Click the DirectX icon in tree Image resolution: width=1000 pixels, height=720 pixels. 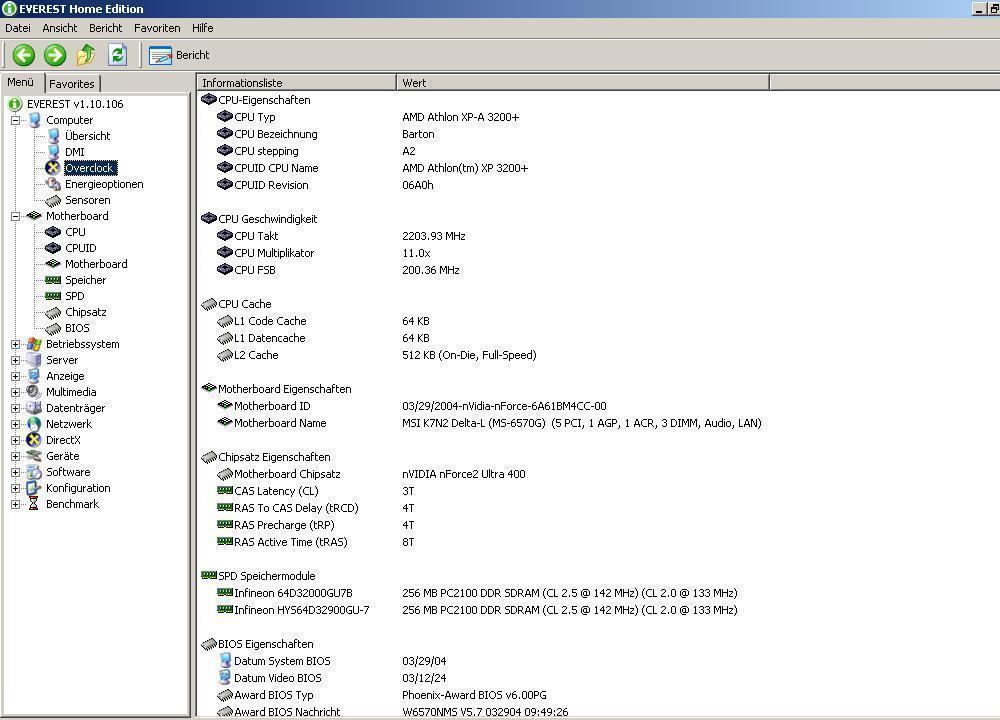[34, 440]
